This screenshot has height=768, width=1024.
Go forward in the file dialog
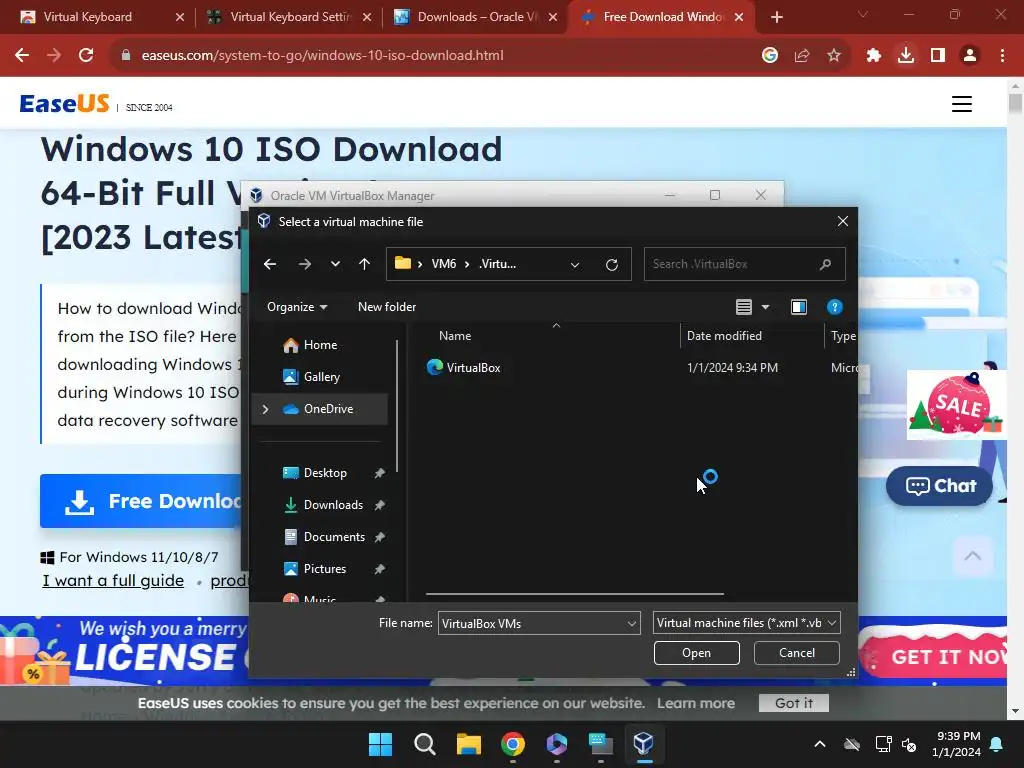[305, 264]
